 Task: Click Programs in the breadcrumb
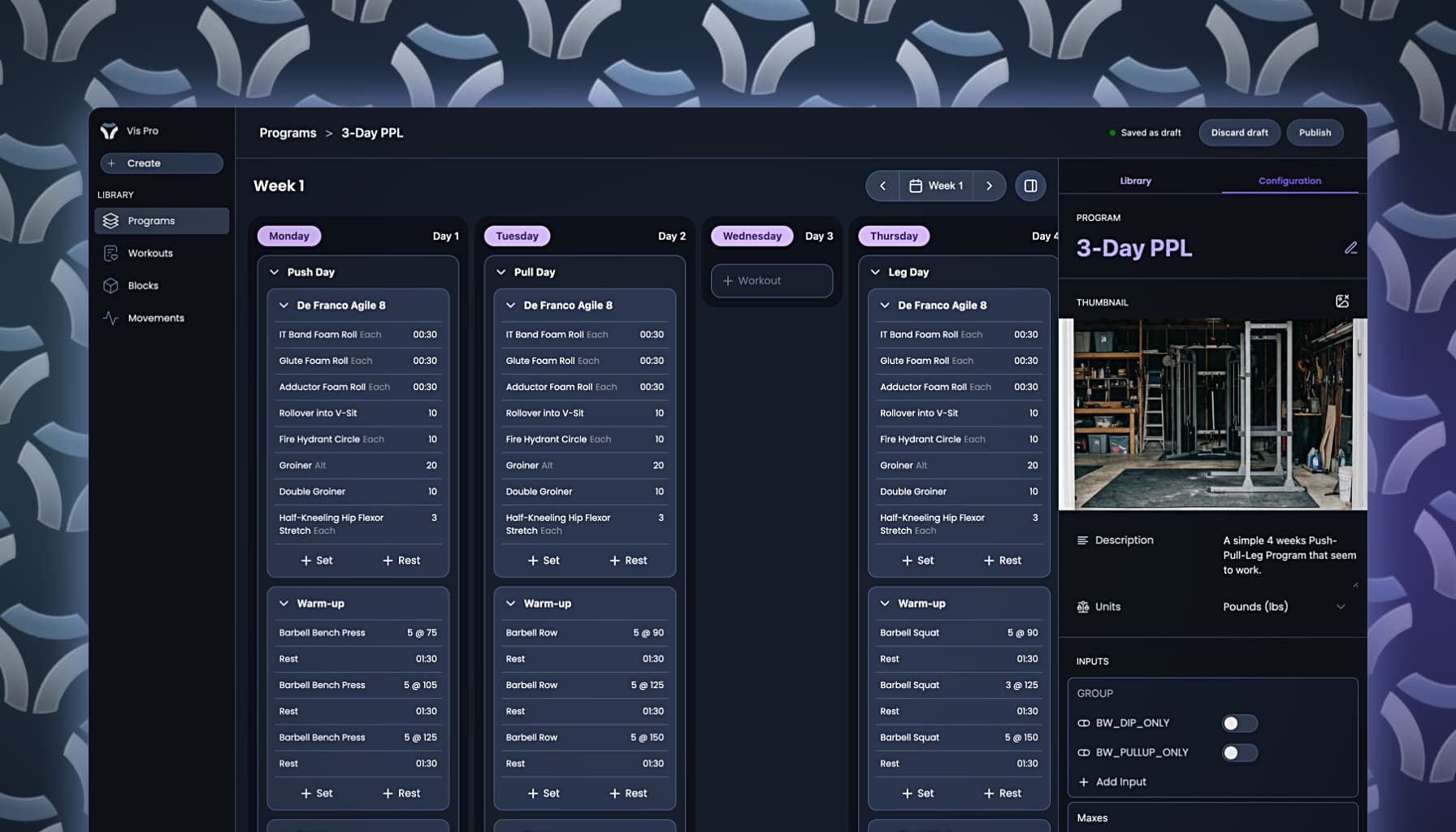point(288,132)
